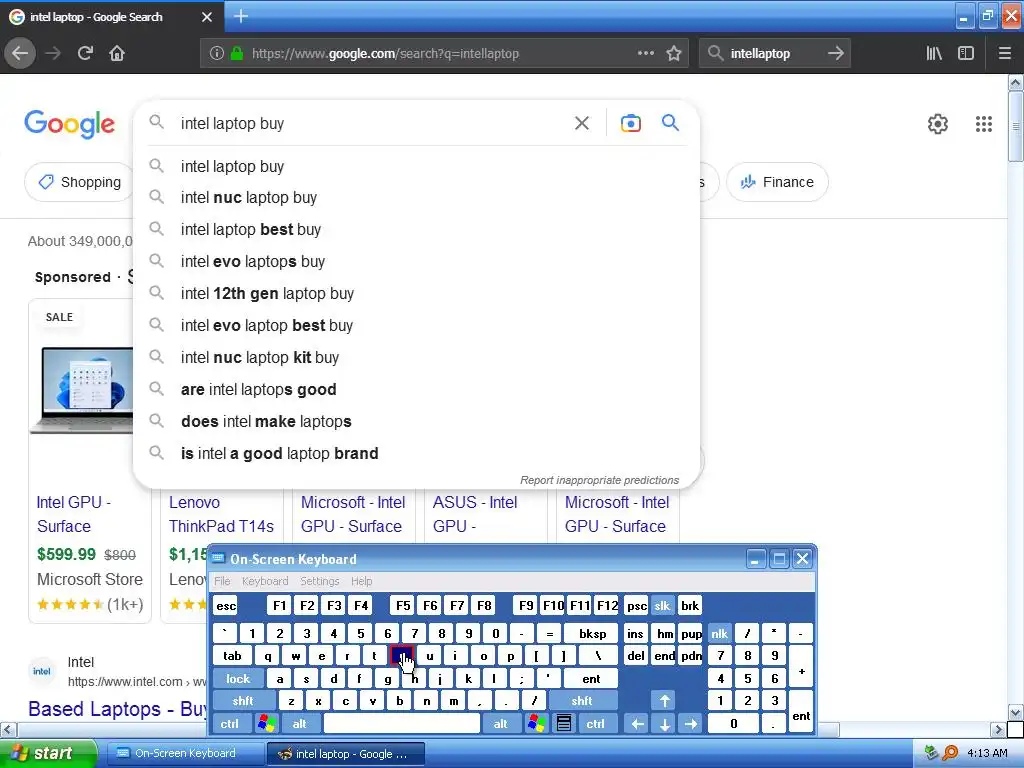Image resolution: width=1024 pixels, height=768 pixels.
Task: Click the Windows start button
Action: (x=48, y=753)
